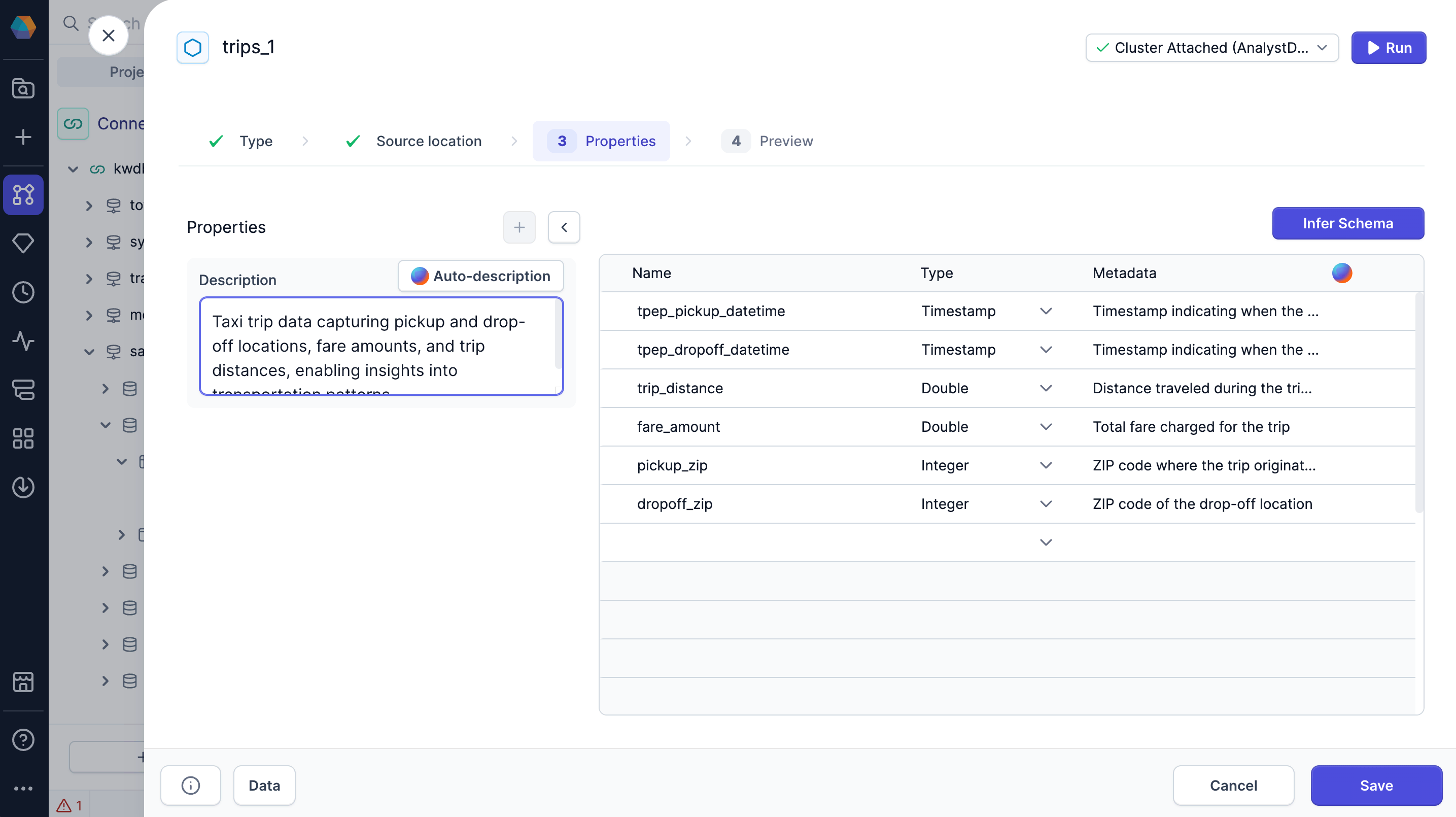Open the project browser folder-search icon
Image resolution: width=1456 pixels, height=817 pixels.
click(23, 88)
